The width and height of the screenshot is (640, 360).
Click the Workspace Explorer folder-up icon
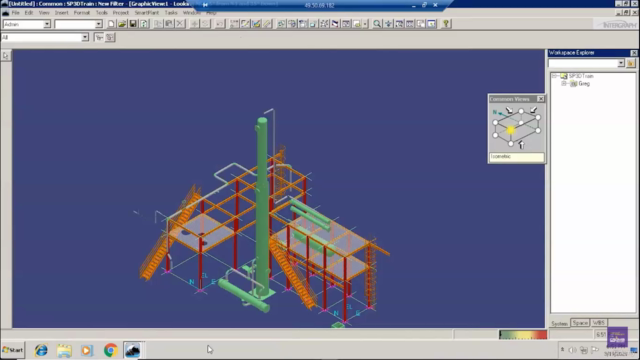pos(631,63)
